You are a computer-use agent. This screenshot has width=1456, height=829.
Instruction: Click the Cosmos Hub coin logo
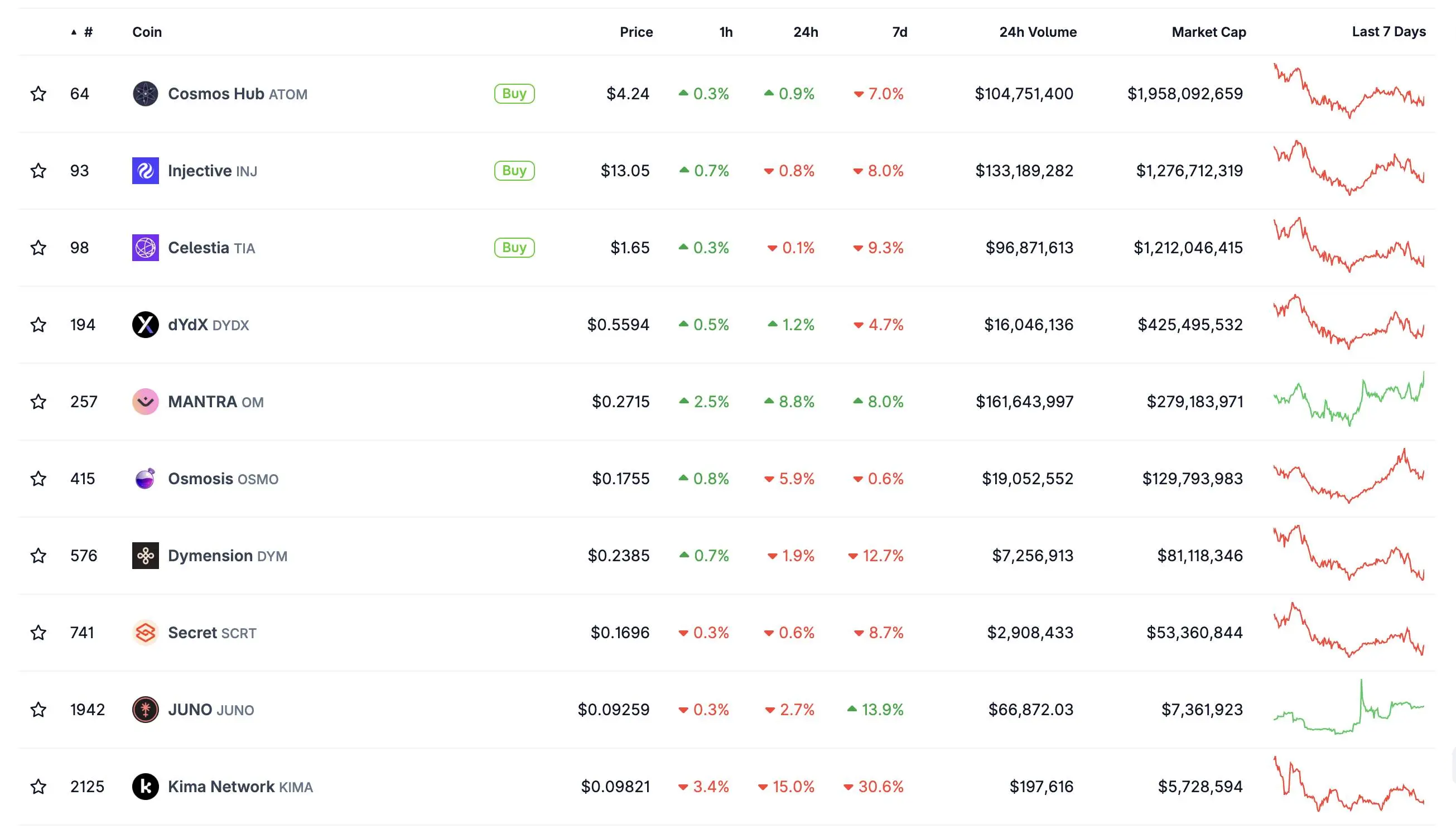point(145,93)
